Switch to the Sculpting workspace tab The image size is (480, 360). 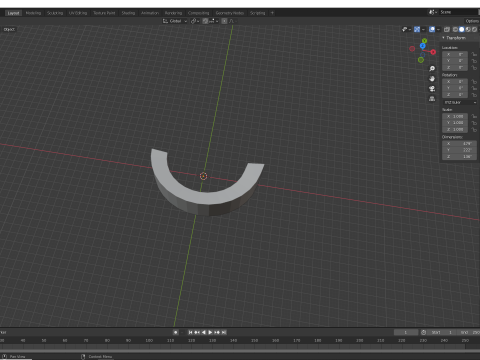55,13
